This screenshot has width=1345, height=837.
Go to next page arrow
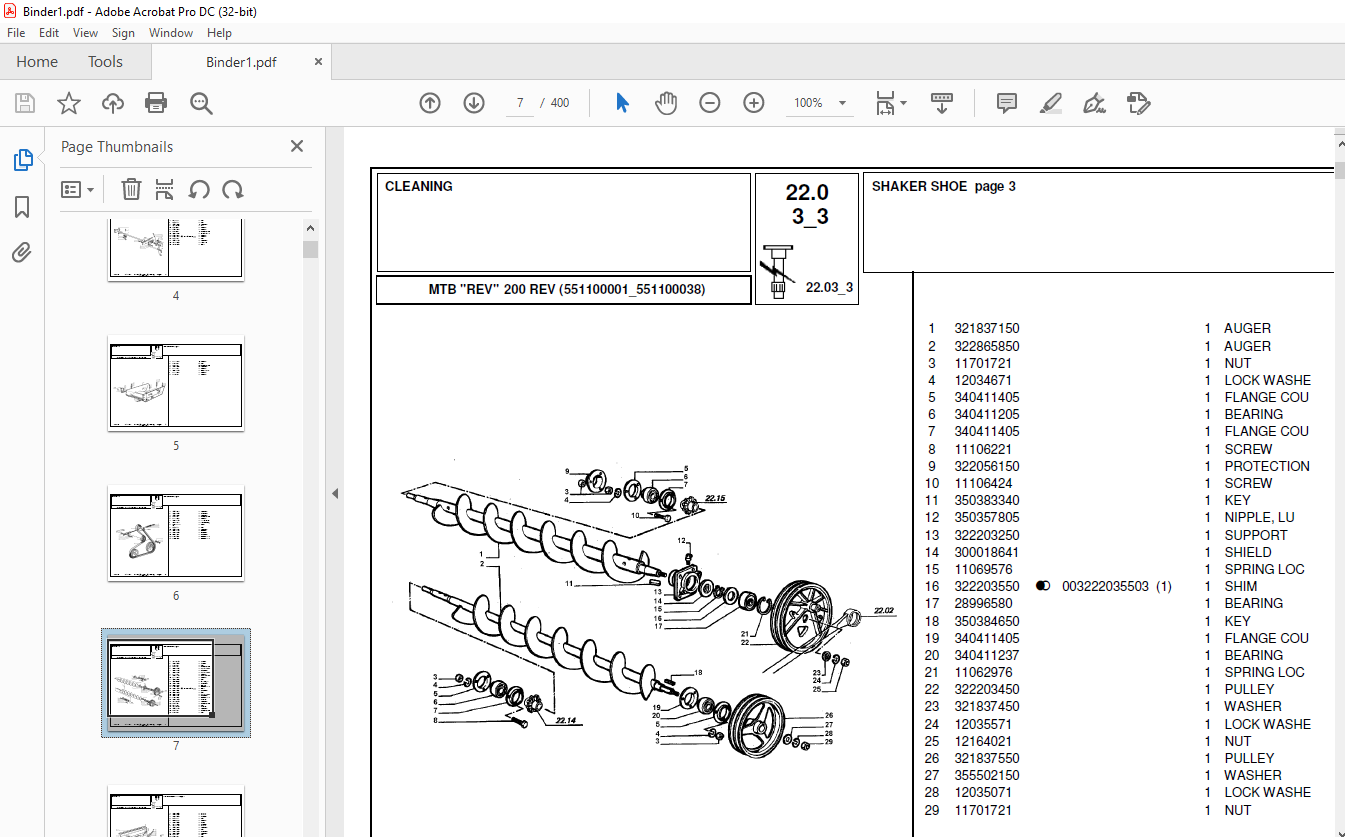(474, 103)
